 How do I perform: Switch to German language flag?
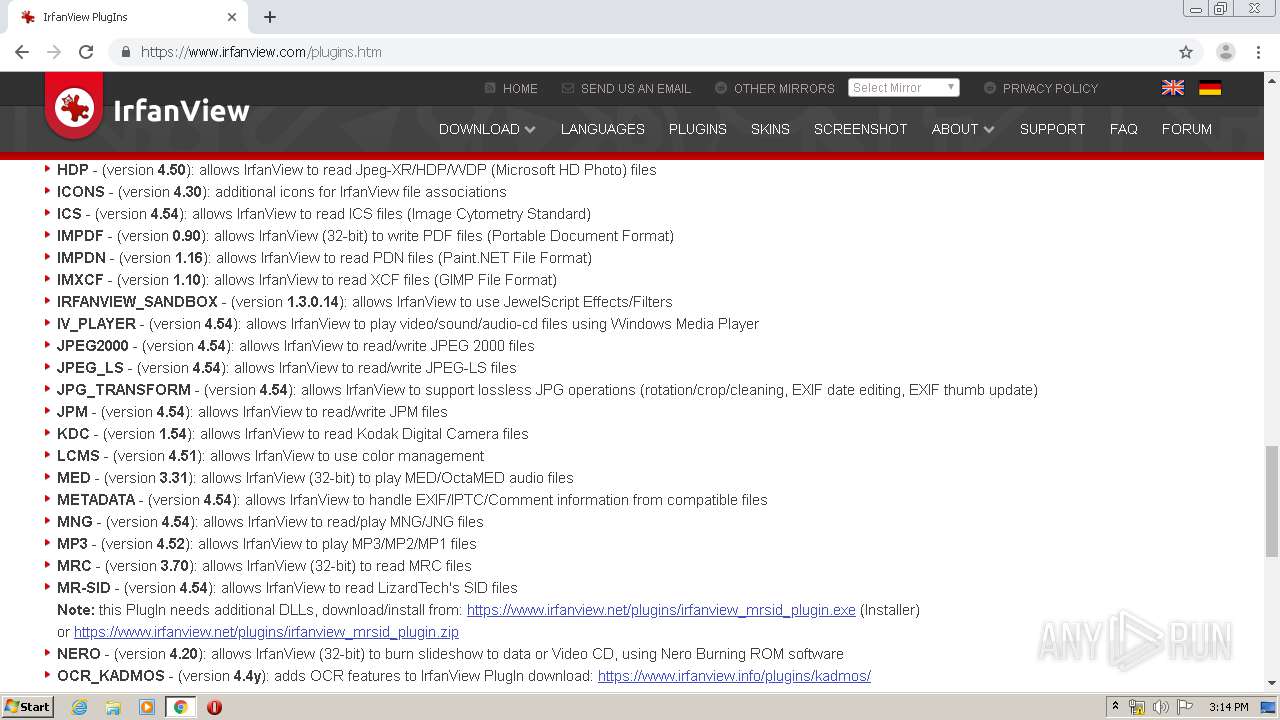coord(1210,88)
